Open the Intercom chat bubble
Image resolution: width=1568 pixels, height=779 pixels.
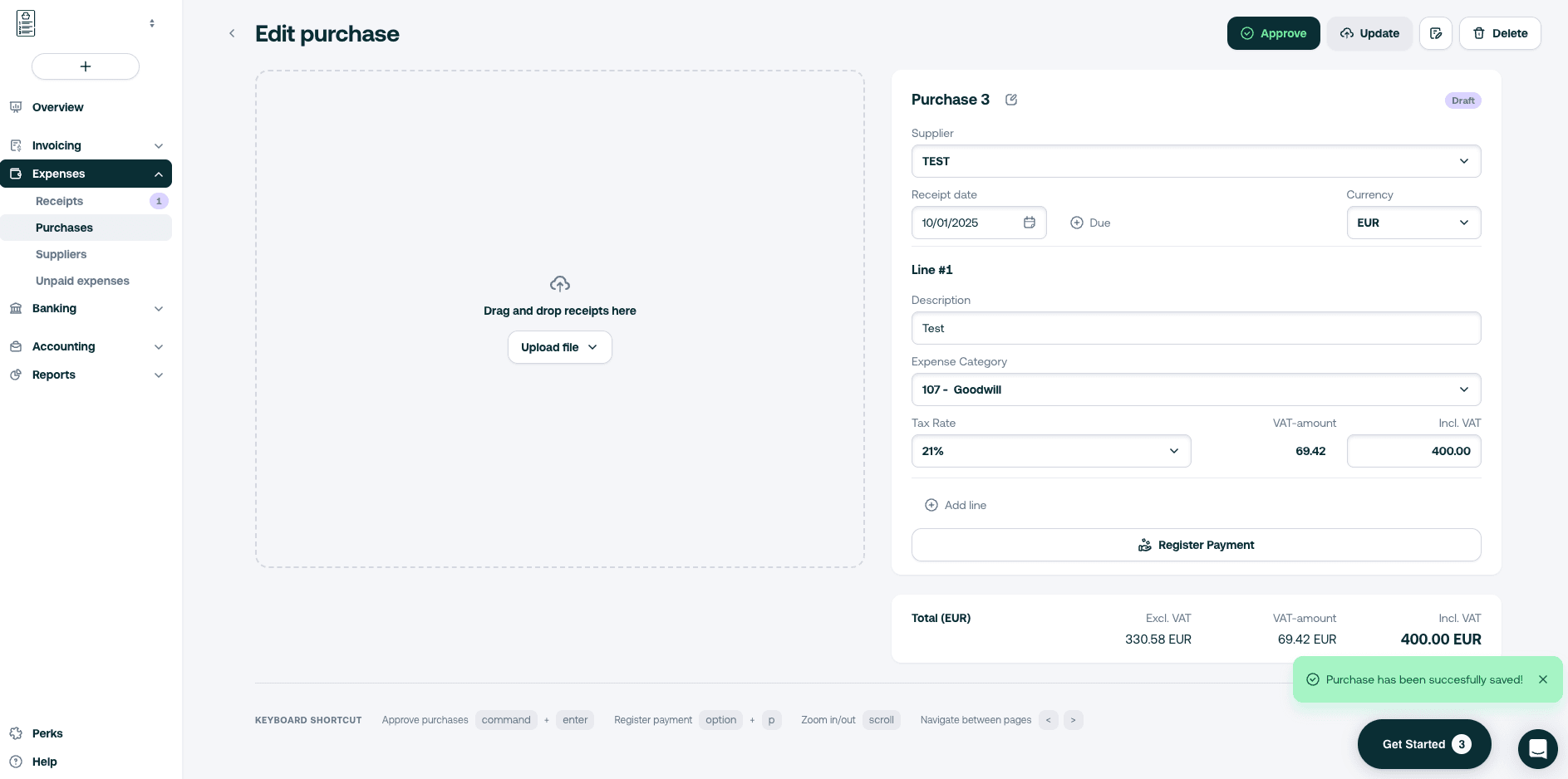coord(1537,748)
